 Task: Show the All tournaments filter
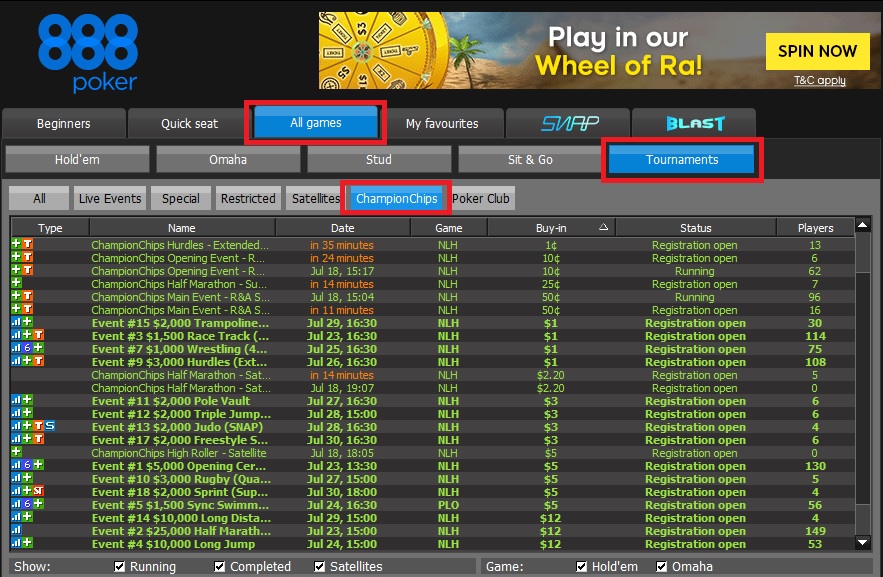pyautogui.click(x=39, y=198)
